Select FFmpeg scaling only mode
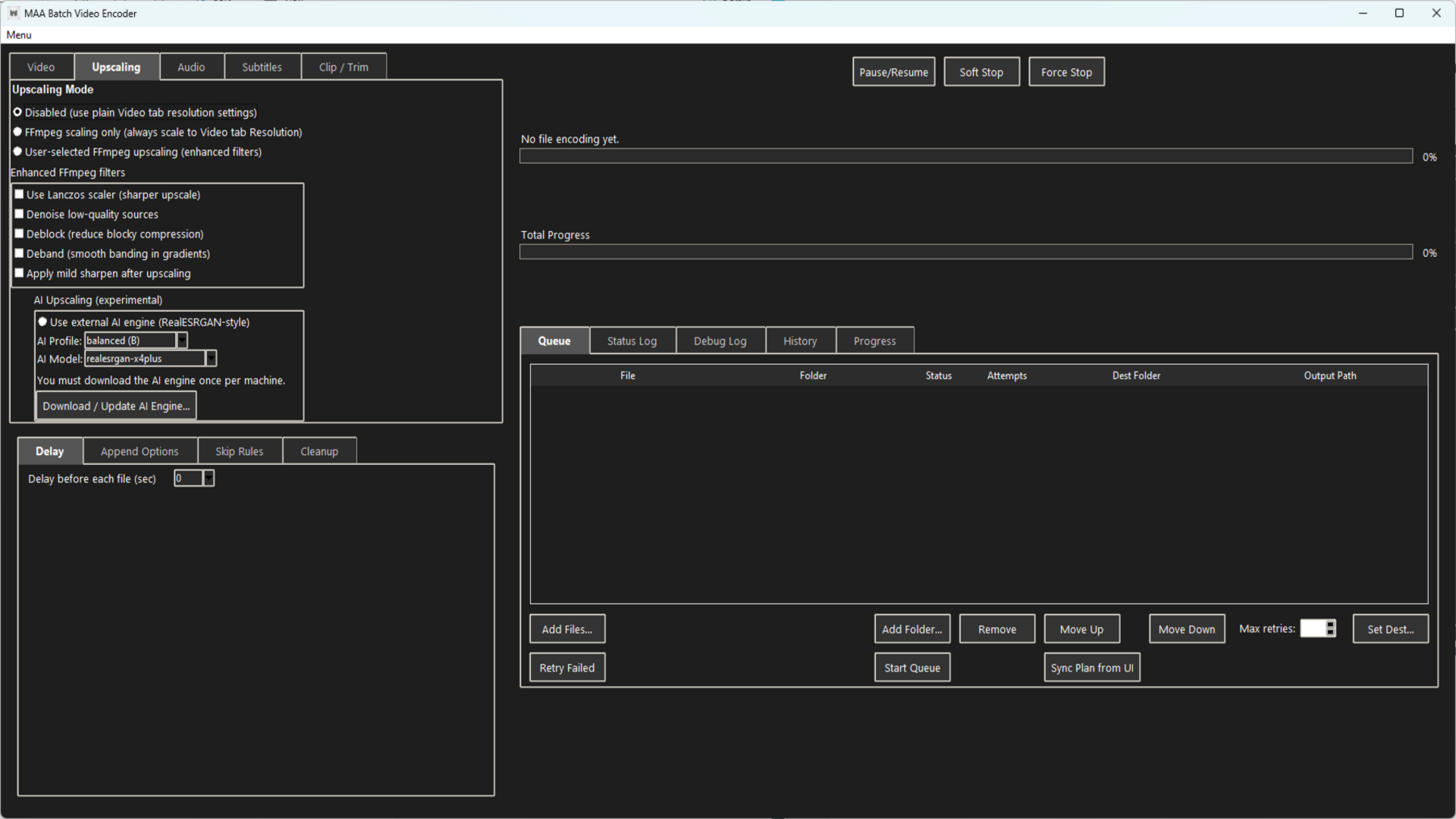 tap(17, 131)
